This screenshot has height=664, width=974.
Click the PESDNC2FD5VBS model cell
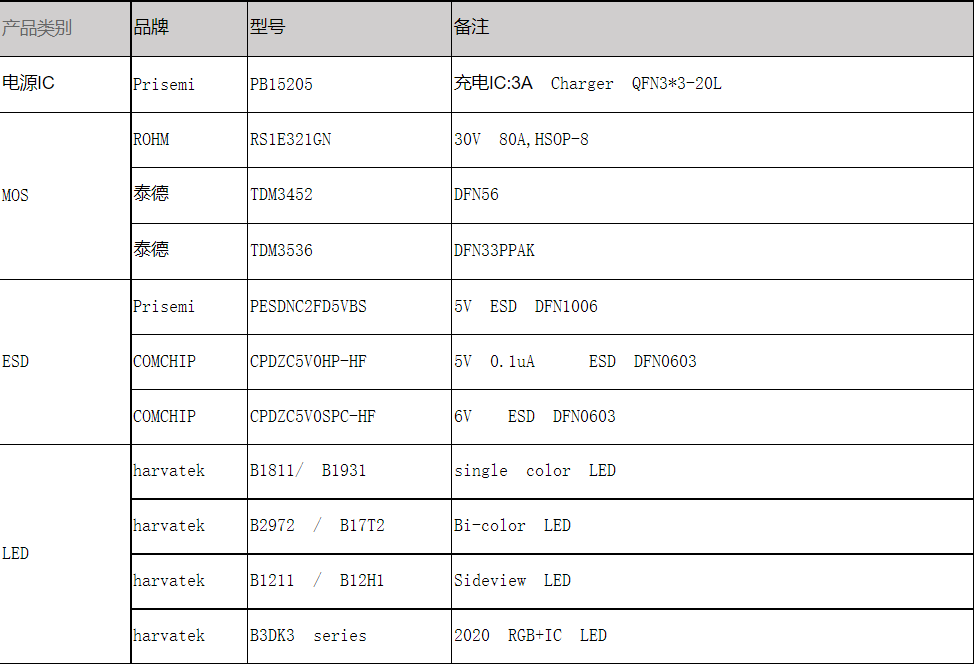(350, 307)
